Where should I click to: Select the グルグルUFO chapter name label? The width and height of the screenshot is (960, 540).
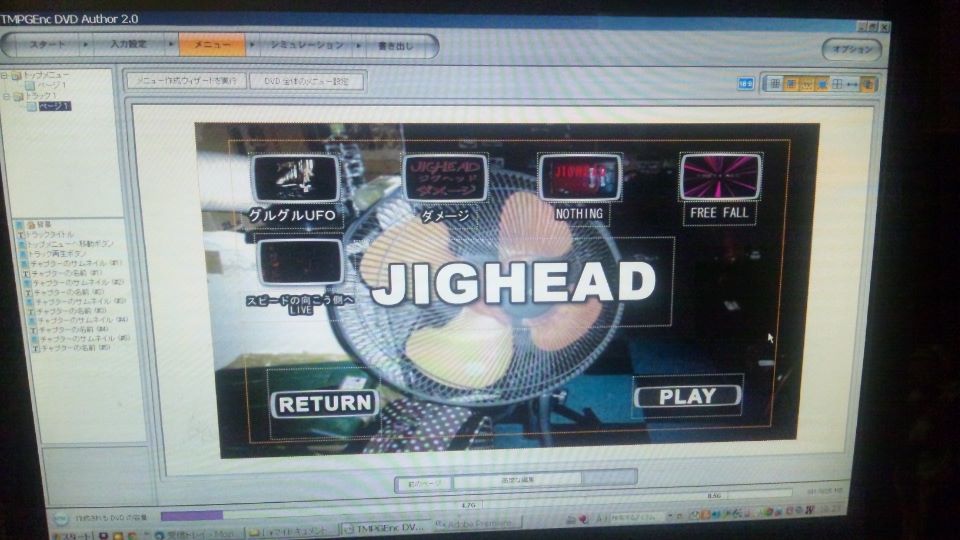pos(293,215)
